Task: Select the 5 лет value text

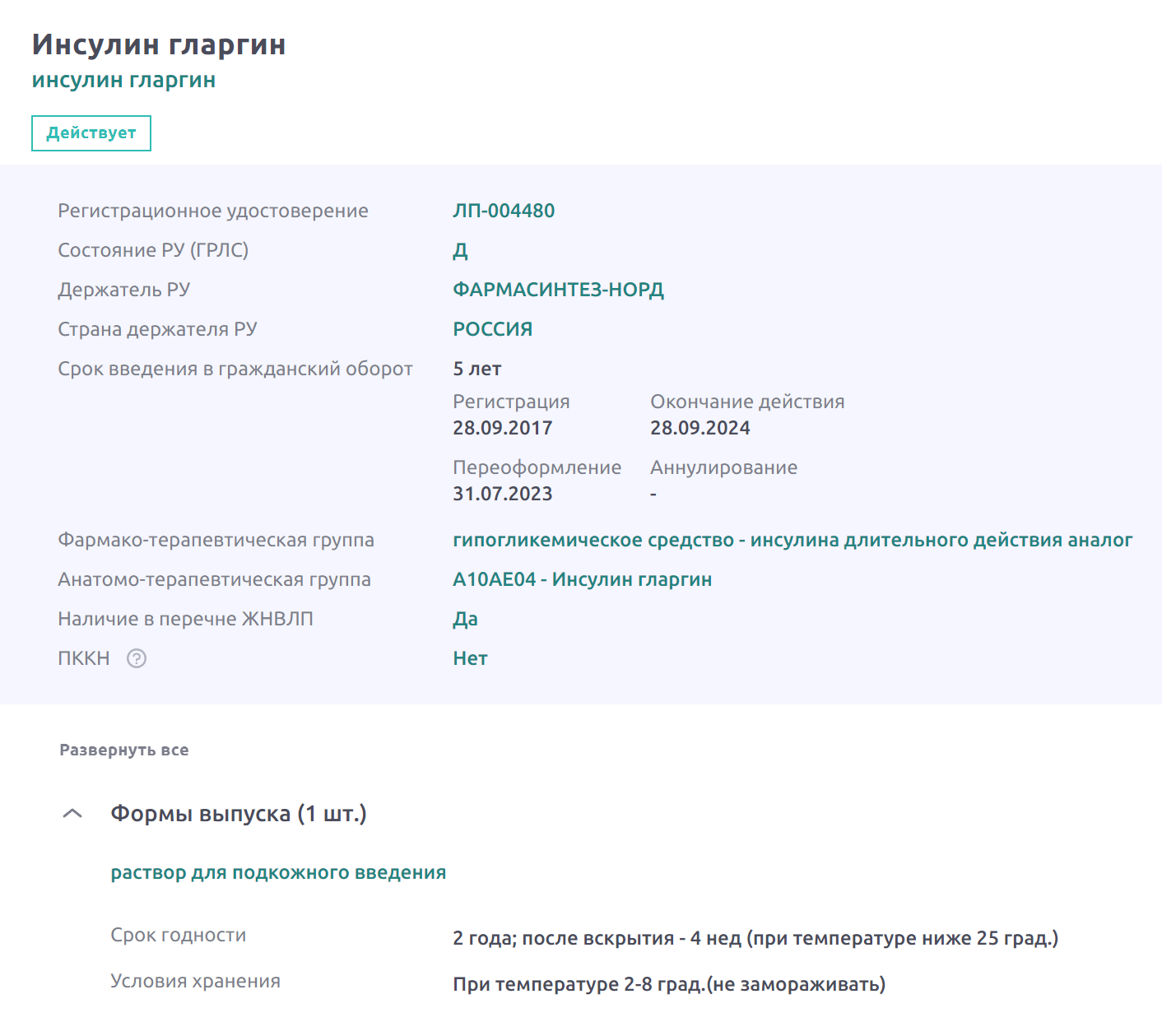Action: coord(476,369)
